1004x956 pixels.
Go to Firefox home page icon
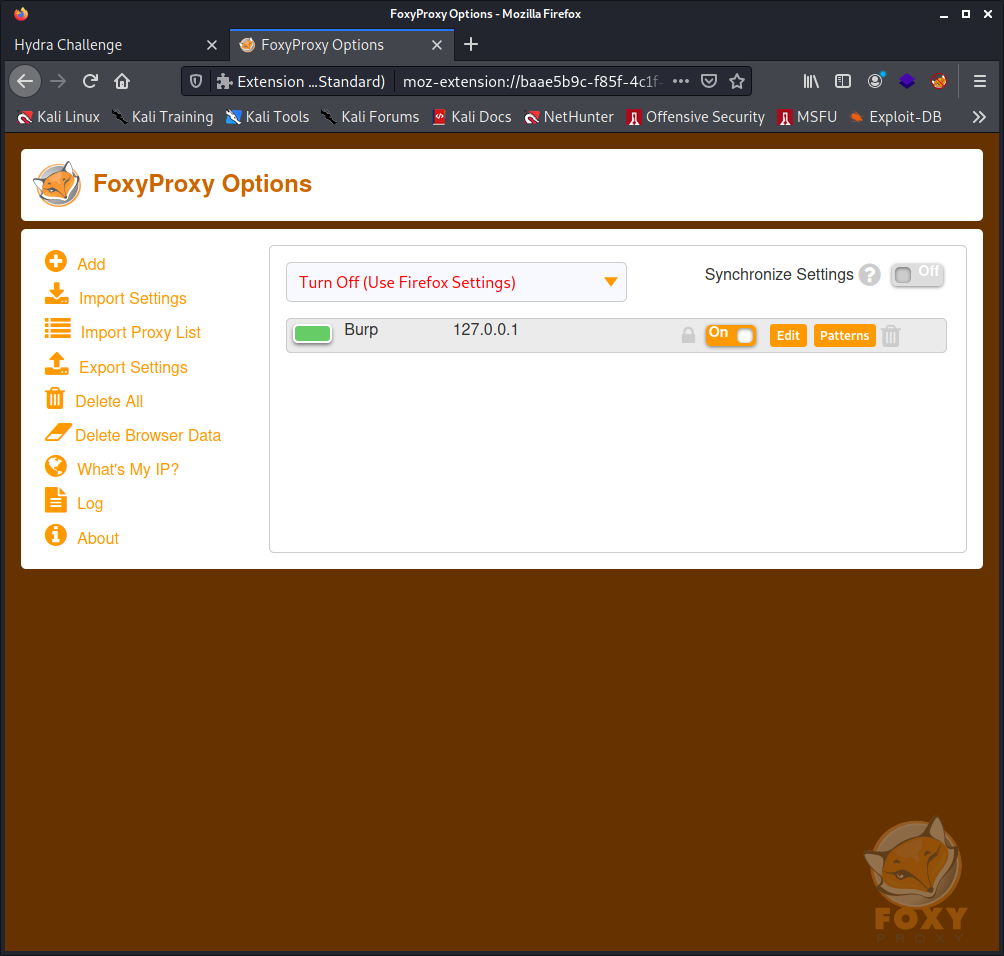tap(122, 81)
